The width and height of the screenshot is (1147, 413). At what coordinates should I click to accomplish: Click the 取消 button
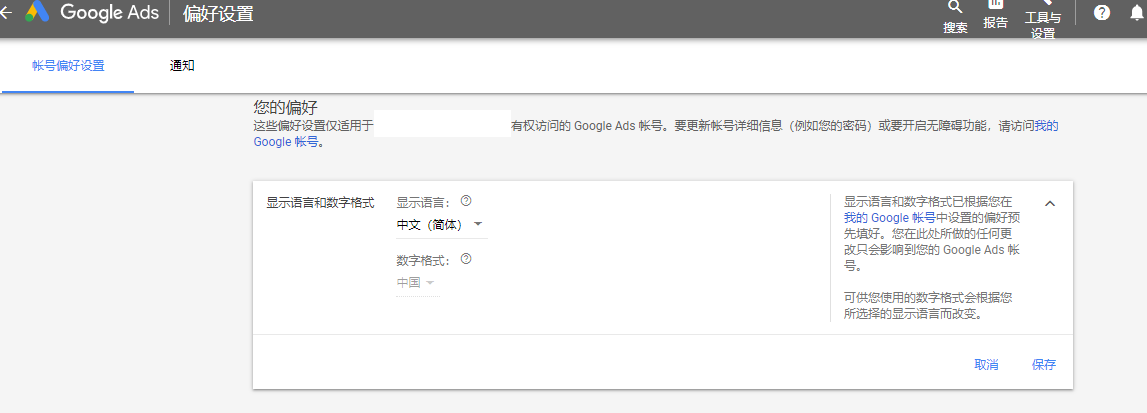pyautogui.click(x=986, y=365)
